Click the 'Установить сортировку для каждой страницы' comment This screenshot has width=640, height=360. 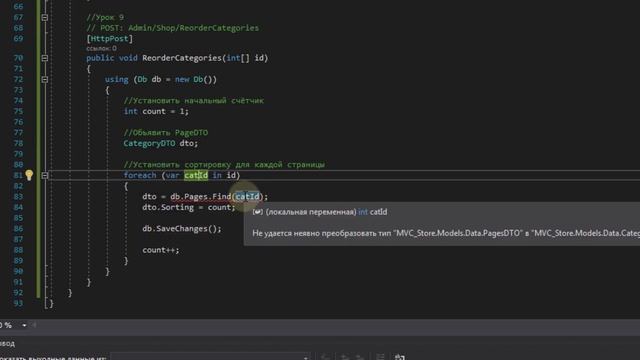pos(224,164)
